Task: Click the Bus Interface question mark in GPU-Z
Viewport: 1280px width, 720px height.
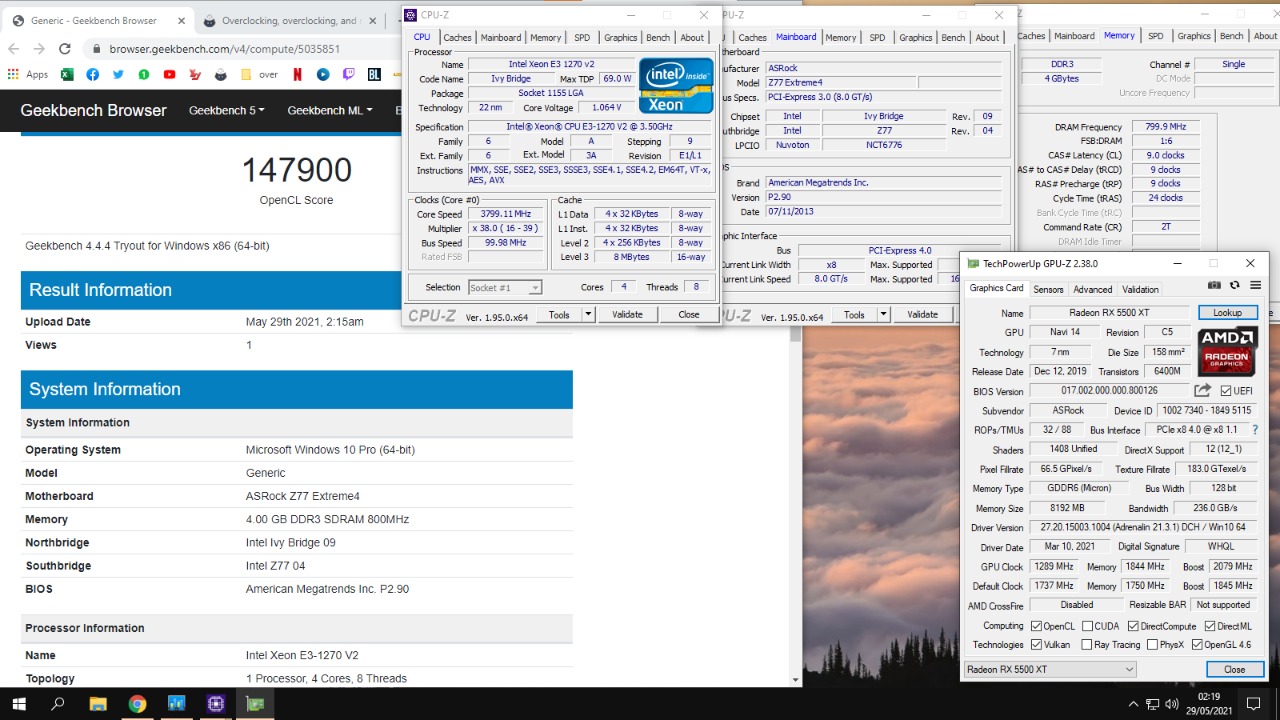Action: 1257,430
